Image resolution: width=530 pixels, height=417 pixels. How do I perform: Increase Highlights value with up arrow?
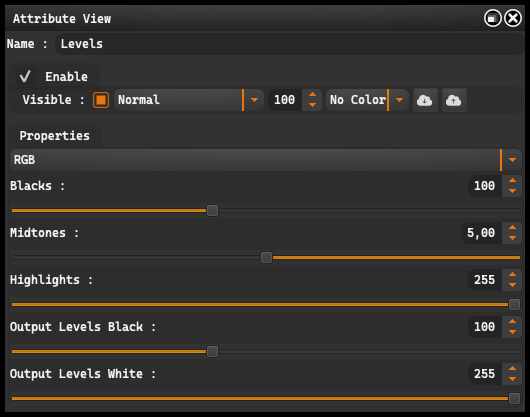point(512,275)
